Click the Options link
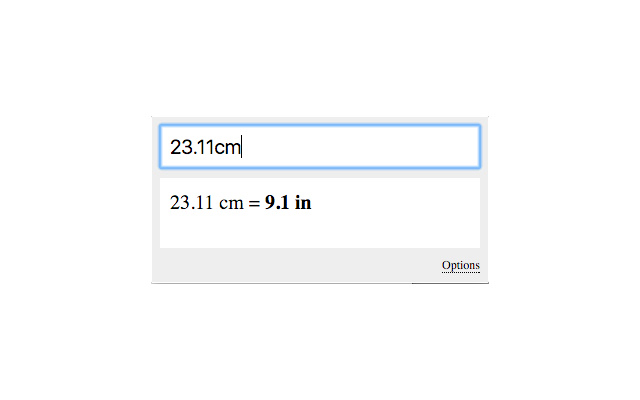This screenshot has width=640, height=400. point(461,265)
